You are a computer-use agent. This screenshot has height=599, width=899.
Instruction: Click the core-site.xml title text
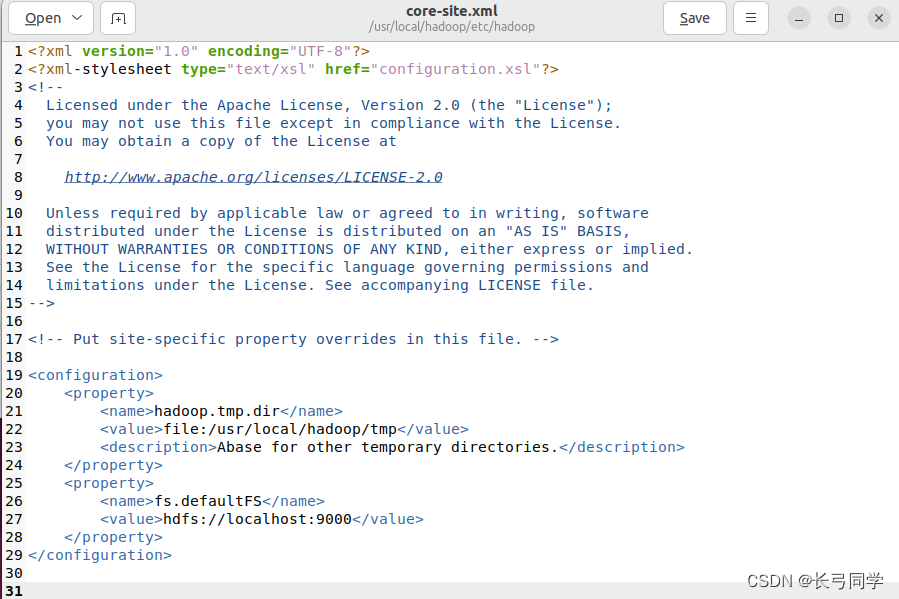click(x=452, y=11)
